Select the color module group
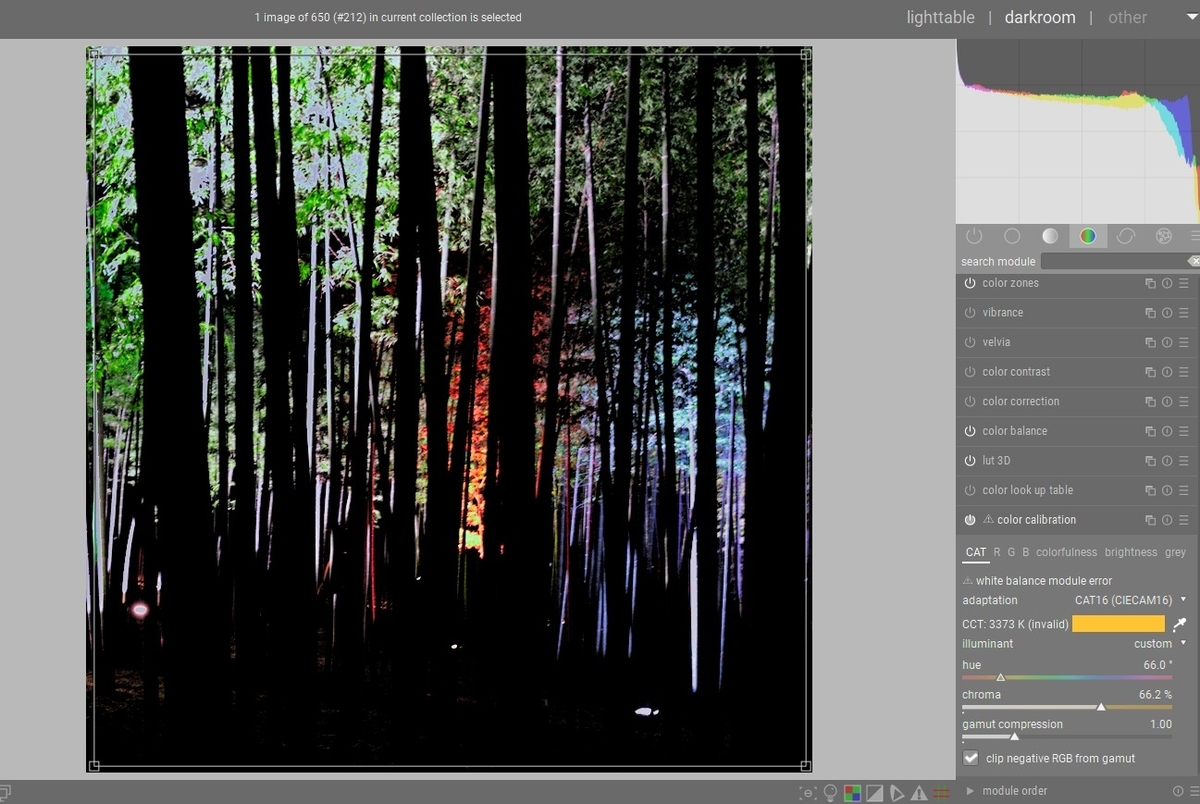This screenshot has height=804, width=1200. (x=1088, y=236)
